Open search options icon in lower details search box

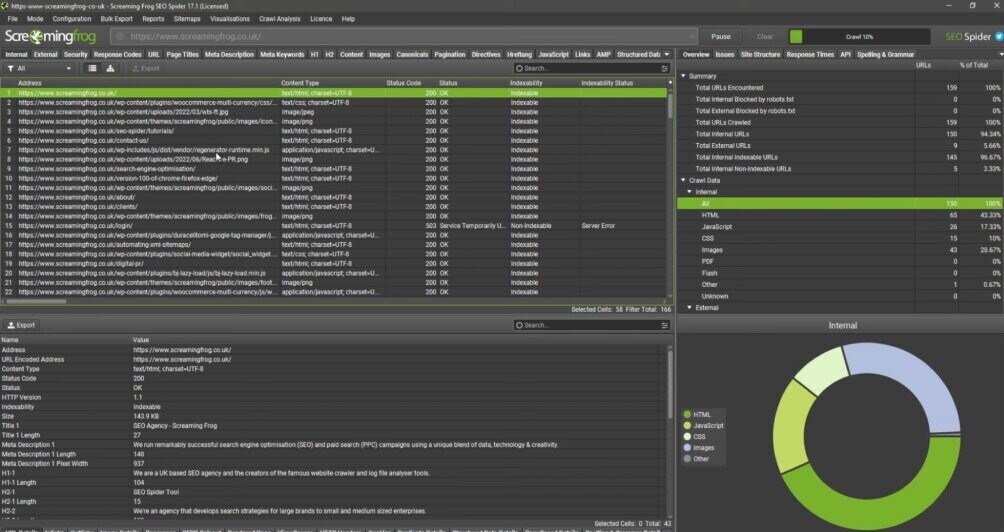(664, 325)
